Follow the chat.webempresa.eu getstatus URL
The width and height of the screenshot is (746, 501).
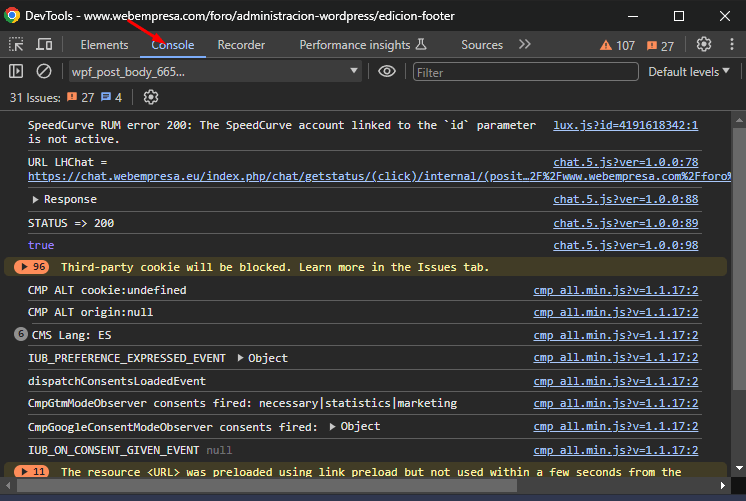(x=379, y=176)
